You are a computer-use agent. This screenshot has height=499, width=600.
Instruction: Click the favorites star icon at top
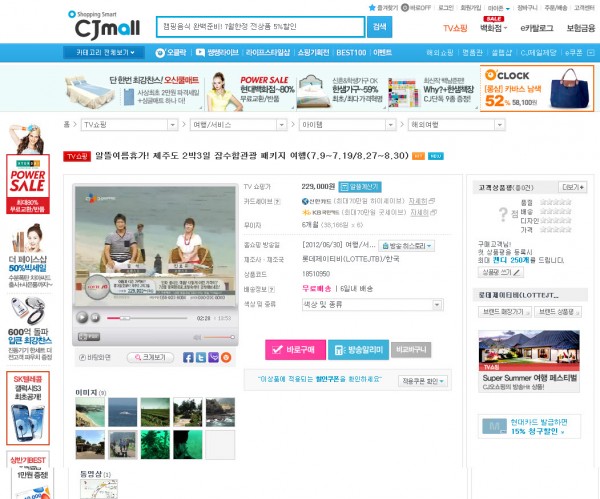click(x=372, y=8)
